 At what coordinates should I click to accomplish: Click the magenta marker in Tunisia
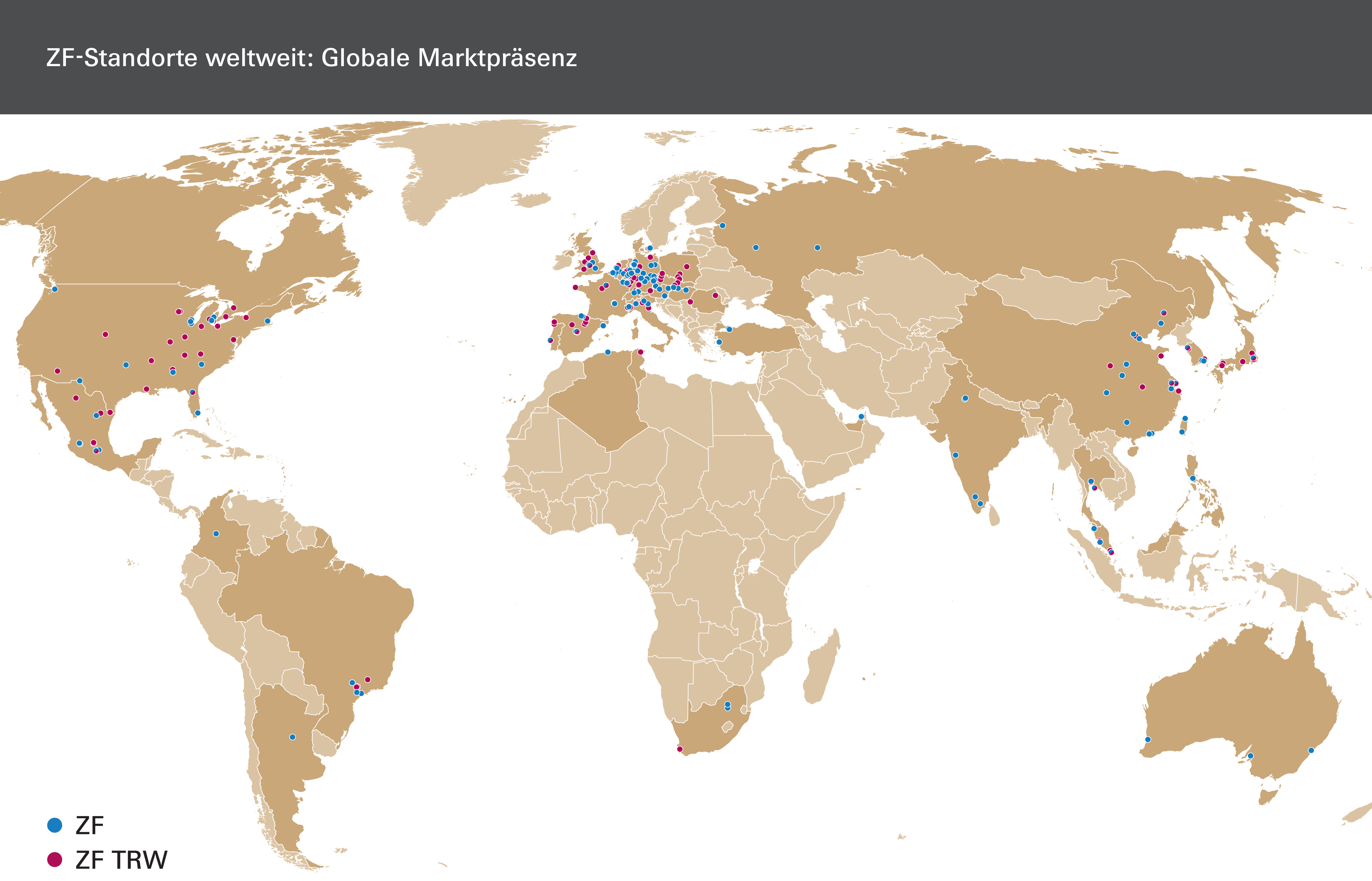(641, 352)
